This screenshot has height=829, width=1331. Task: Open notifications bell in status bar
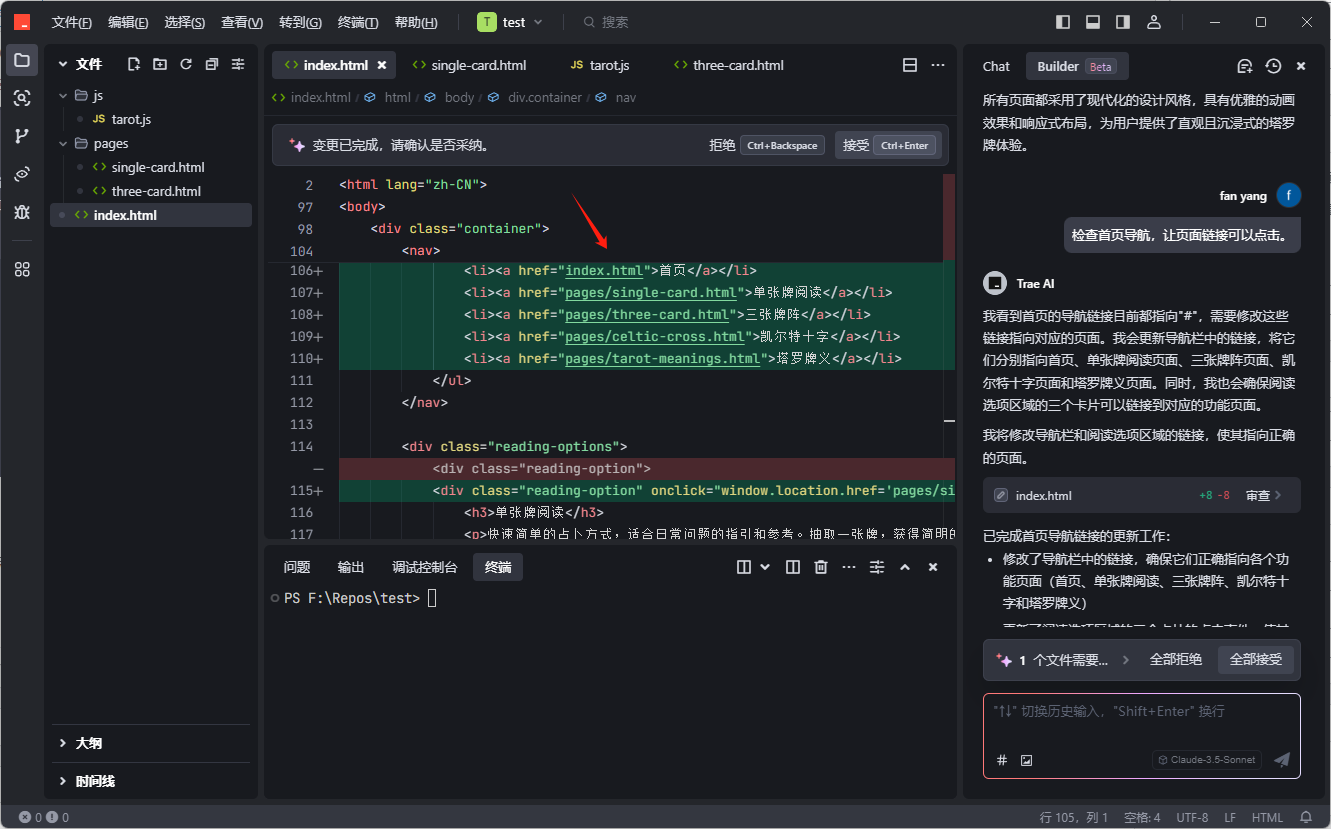point(1305,817)
